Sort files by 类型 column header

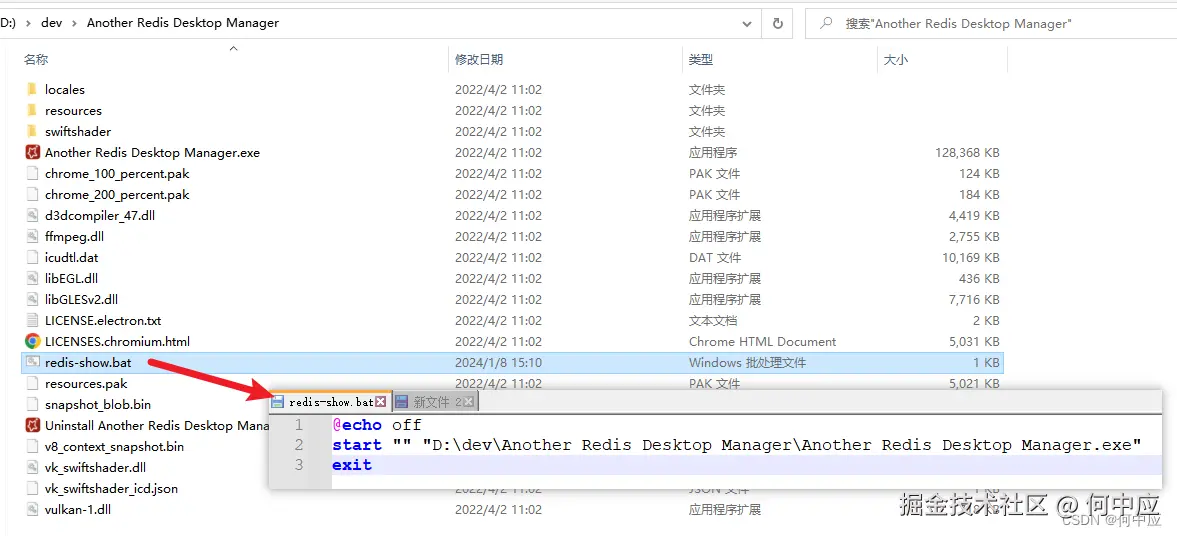click(x=701, y=59)
